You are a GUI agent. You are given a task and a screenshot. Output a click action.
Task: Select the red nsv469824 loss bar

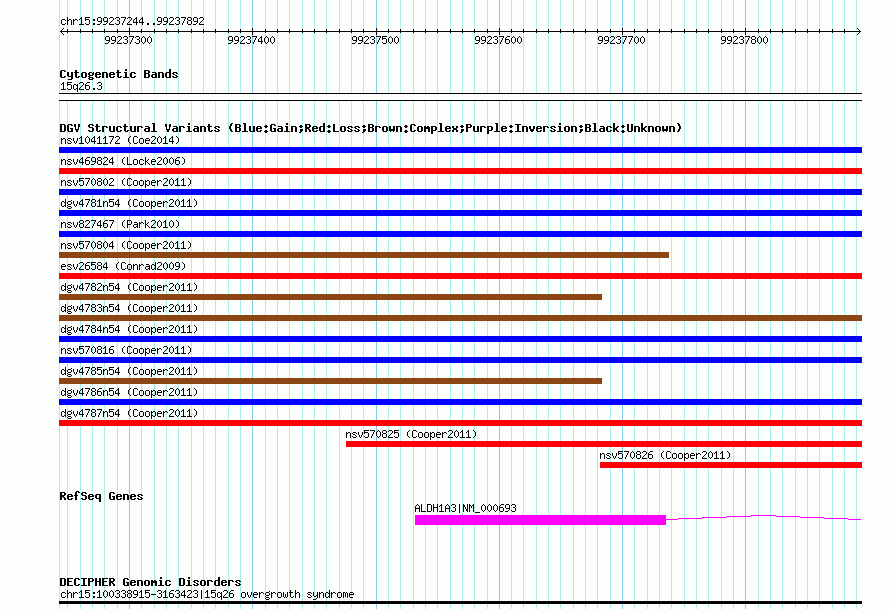tap(460, 171)
